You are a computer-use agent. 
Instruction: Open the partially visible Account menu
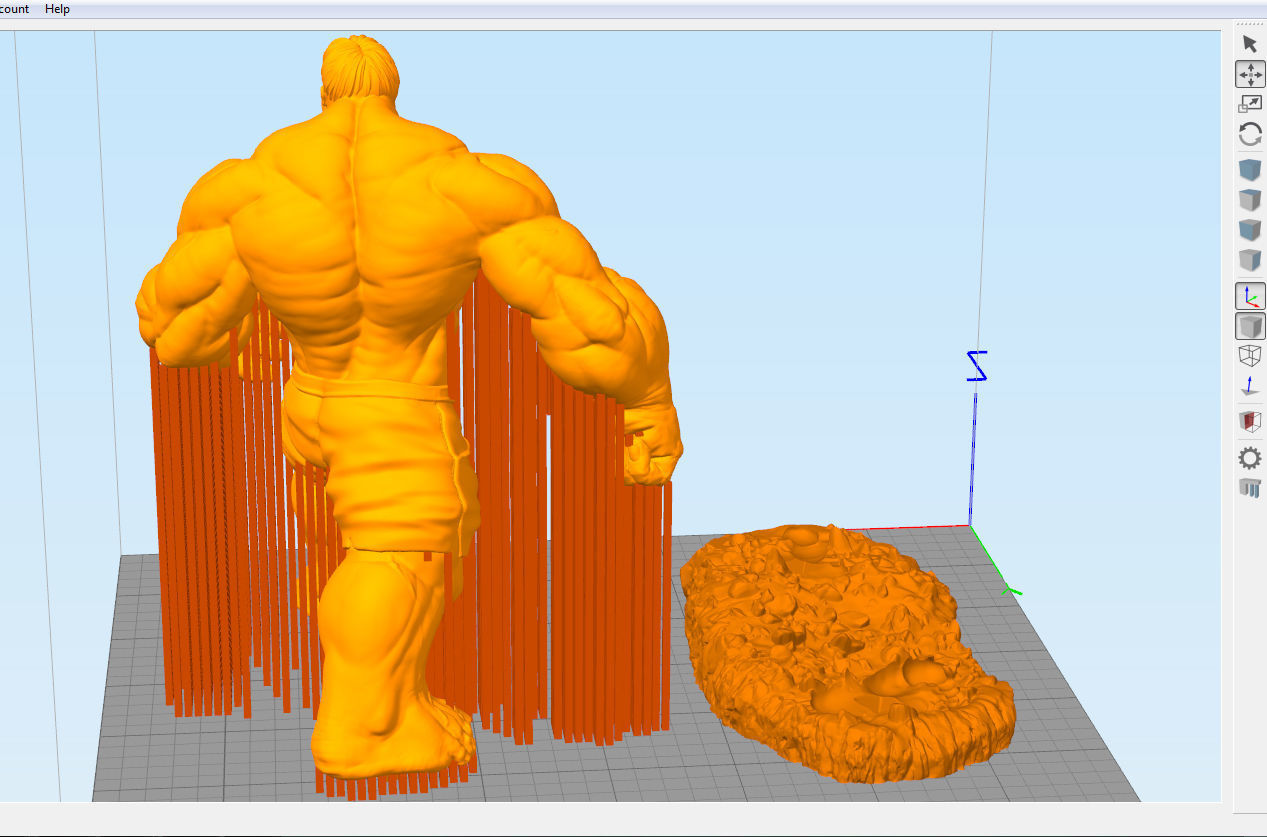pyautogui.click(x=14, y=9)
